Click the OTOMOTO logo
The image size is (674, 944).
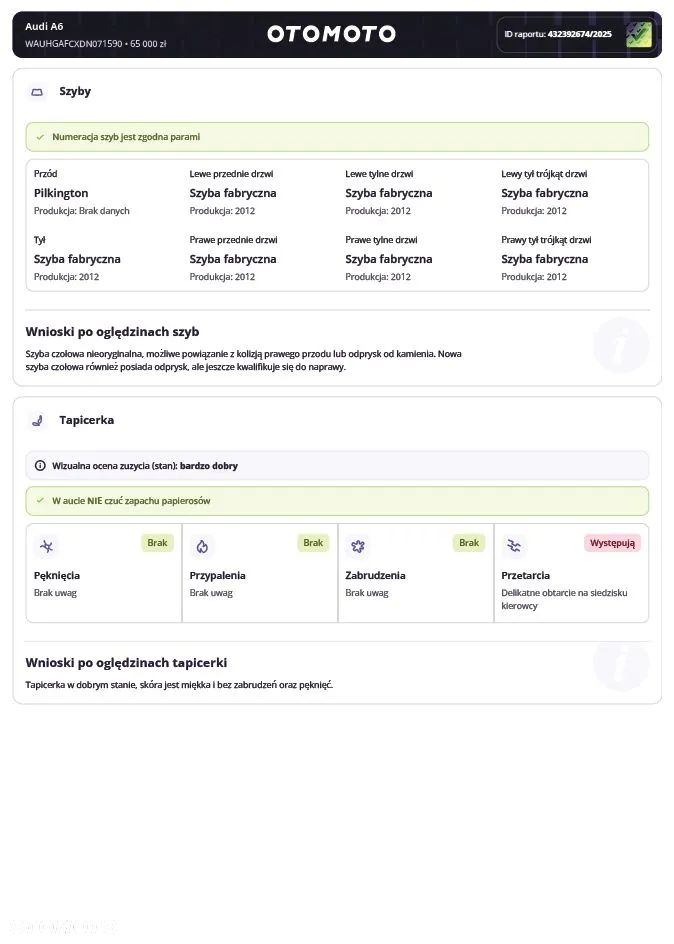[331, 34]
